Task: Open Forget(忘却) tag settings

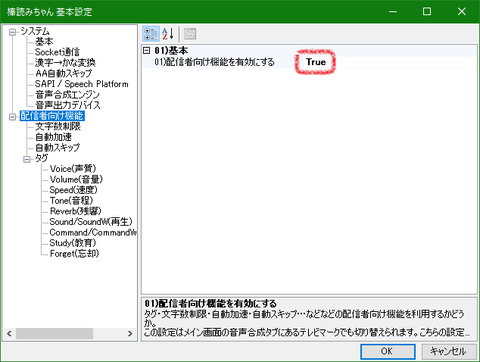Action: pyautogui.click(x=74, y=254)
